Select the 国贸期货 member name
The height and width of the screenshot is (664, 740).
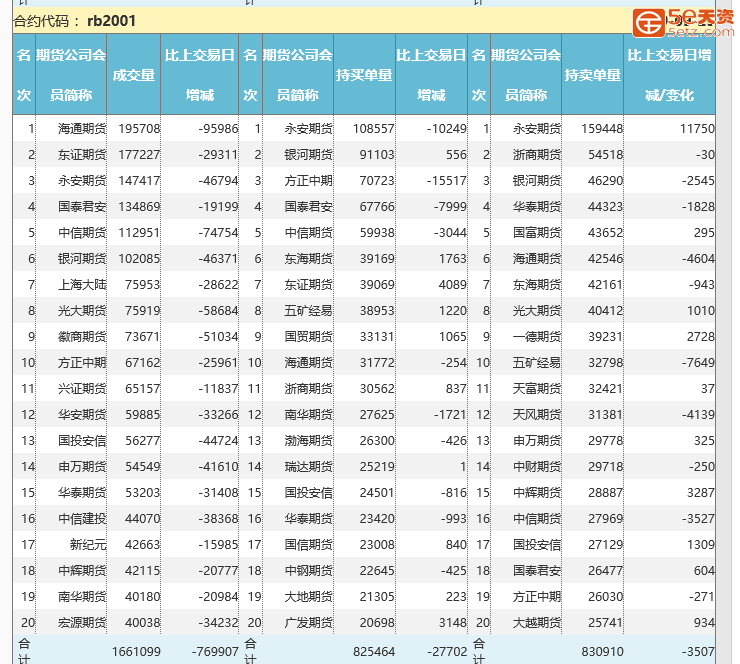click(308, 336)
